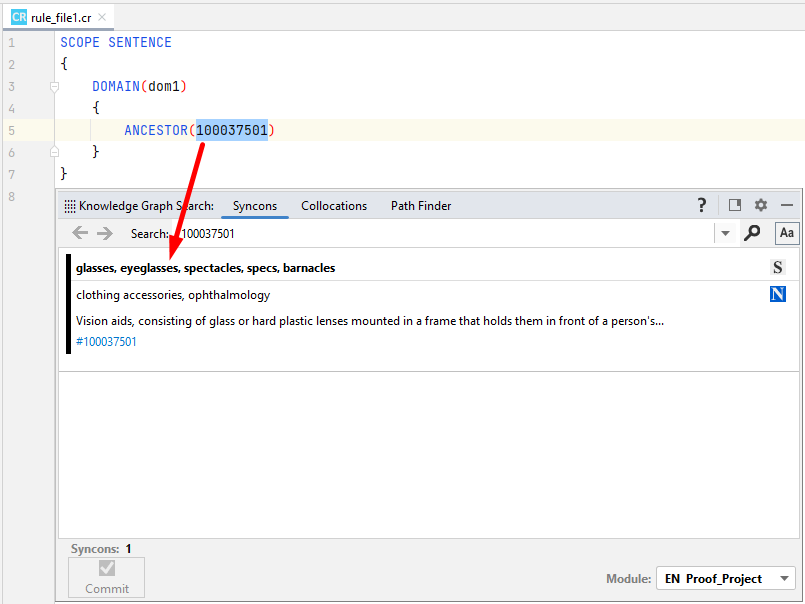Open the #100037501 syncon link
Screen dimensions: 805x604
(107, 342)
